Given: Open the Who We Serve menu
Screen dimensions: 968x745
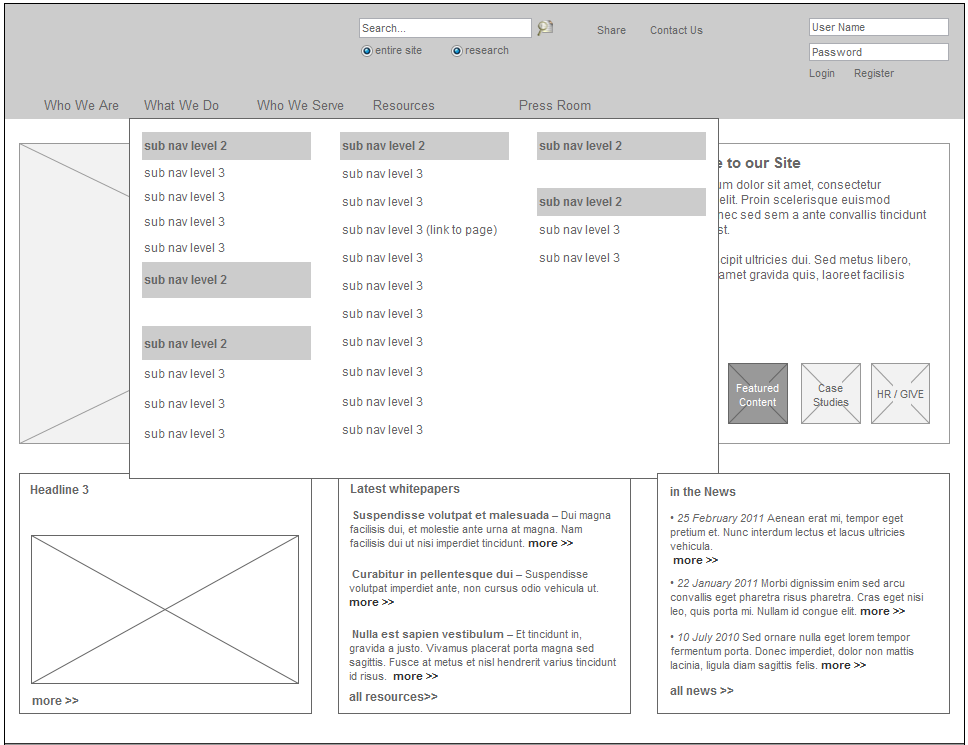Looking at the screenshot, I should [x=300, y=106].
